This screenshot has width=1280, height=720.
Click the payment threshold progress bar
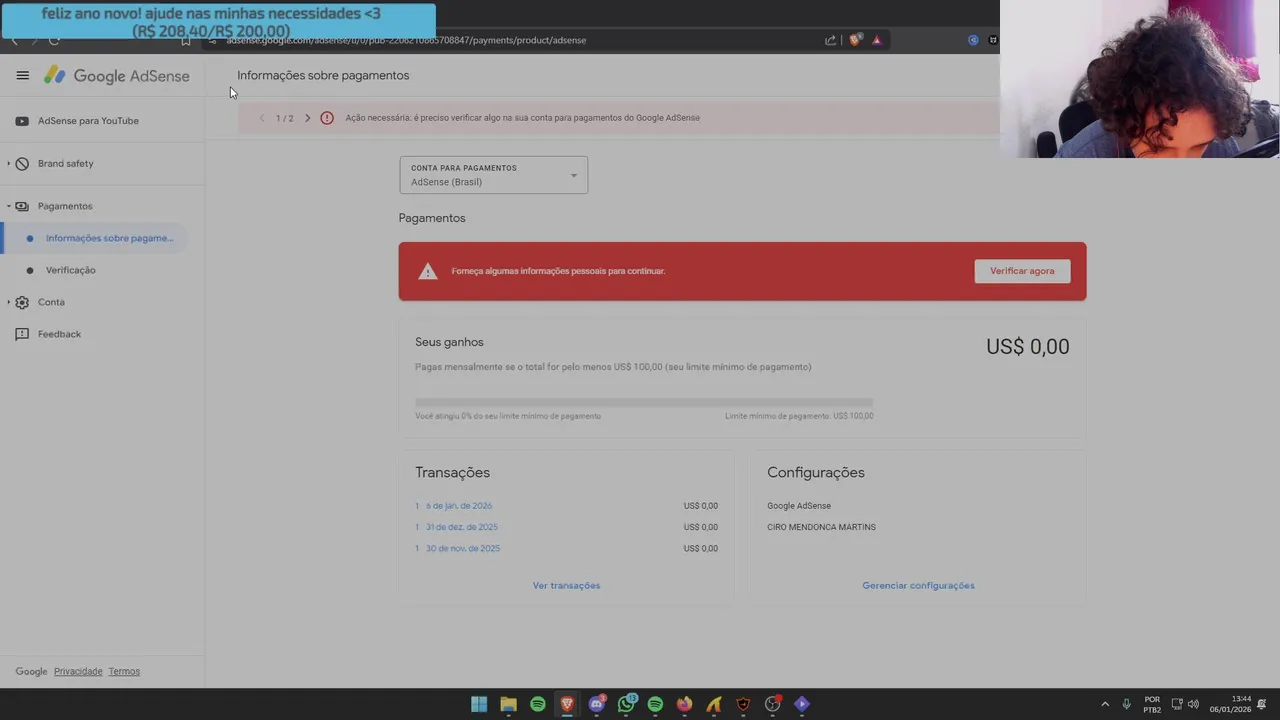click(x=644, y=402)
